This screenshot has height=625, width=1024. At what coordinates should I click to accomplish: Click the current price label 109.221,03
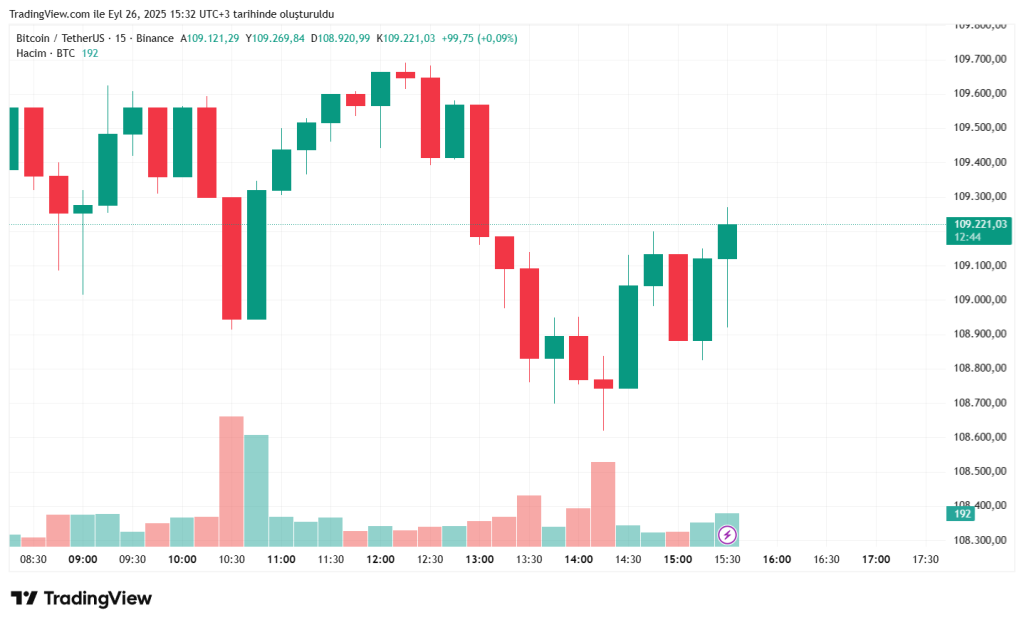[977, 224]
